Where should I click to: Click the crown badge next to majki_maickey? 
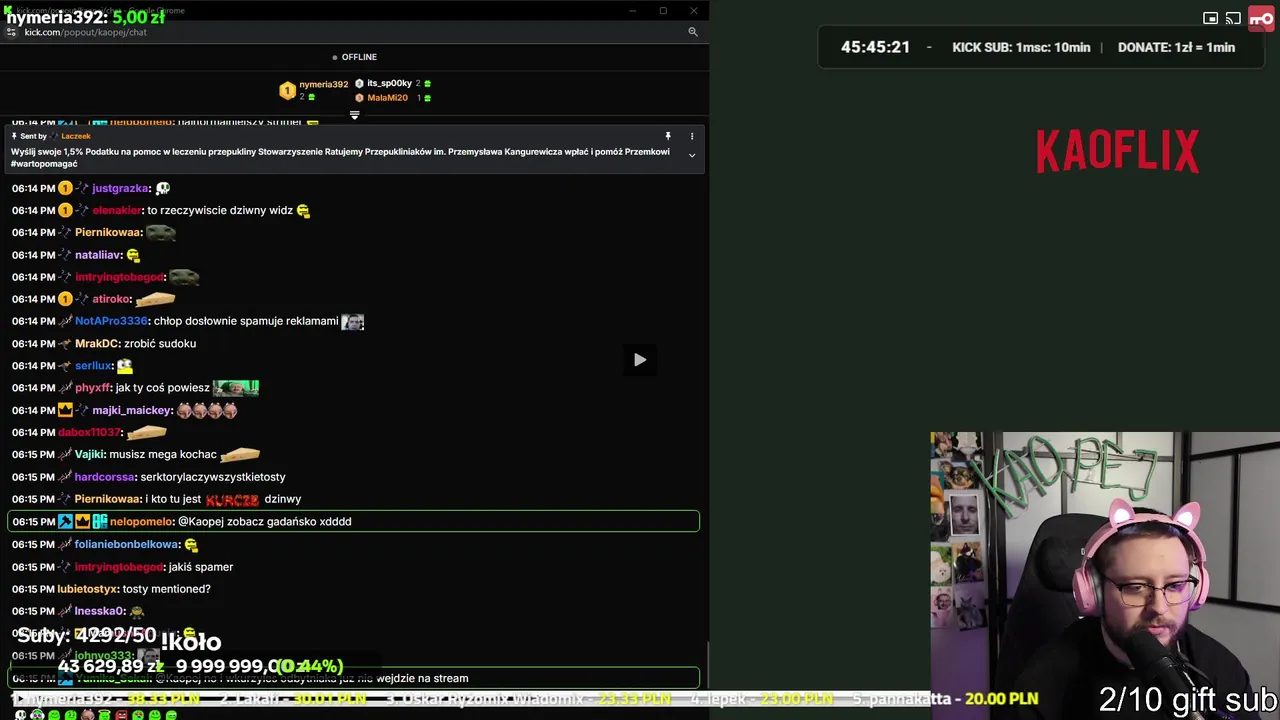pyautogui.click(x=65, y=410)
